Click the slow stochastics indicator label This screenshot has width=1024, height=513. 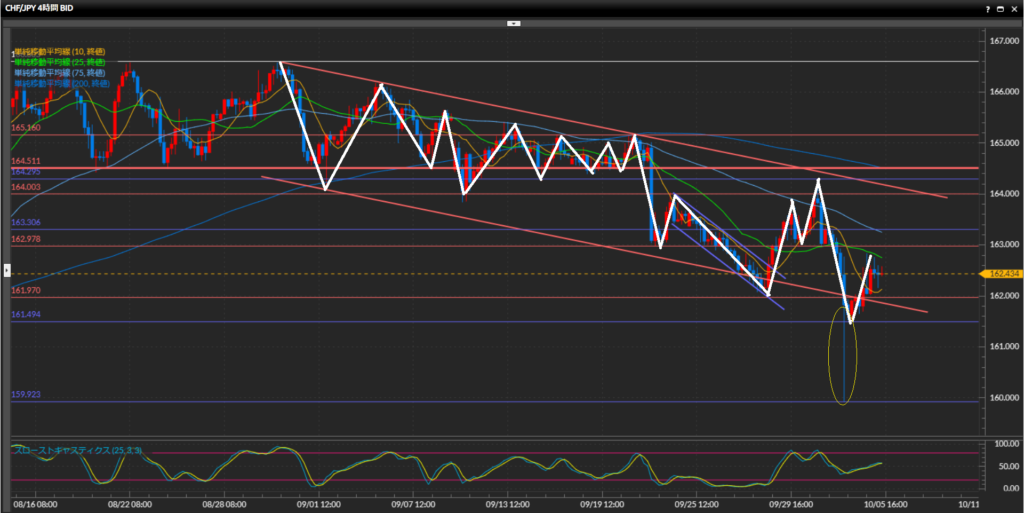pos(77,451)
